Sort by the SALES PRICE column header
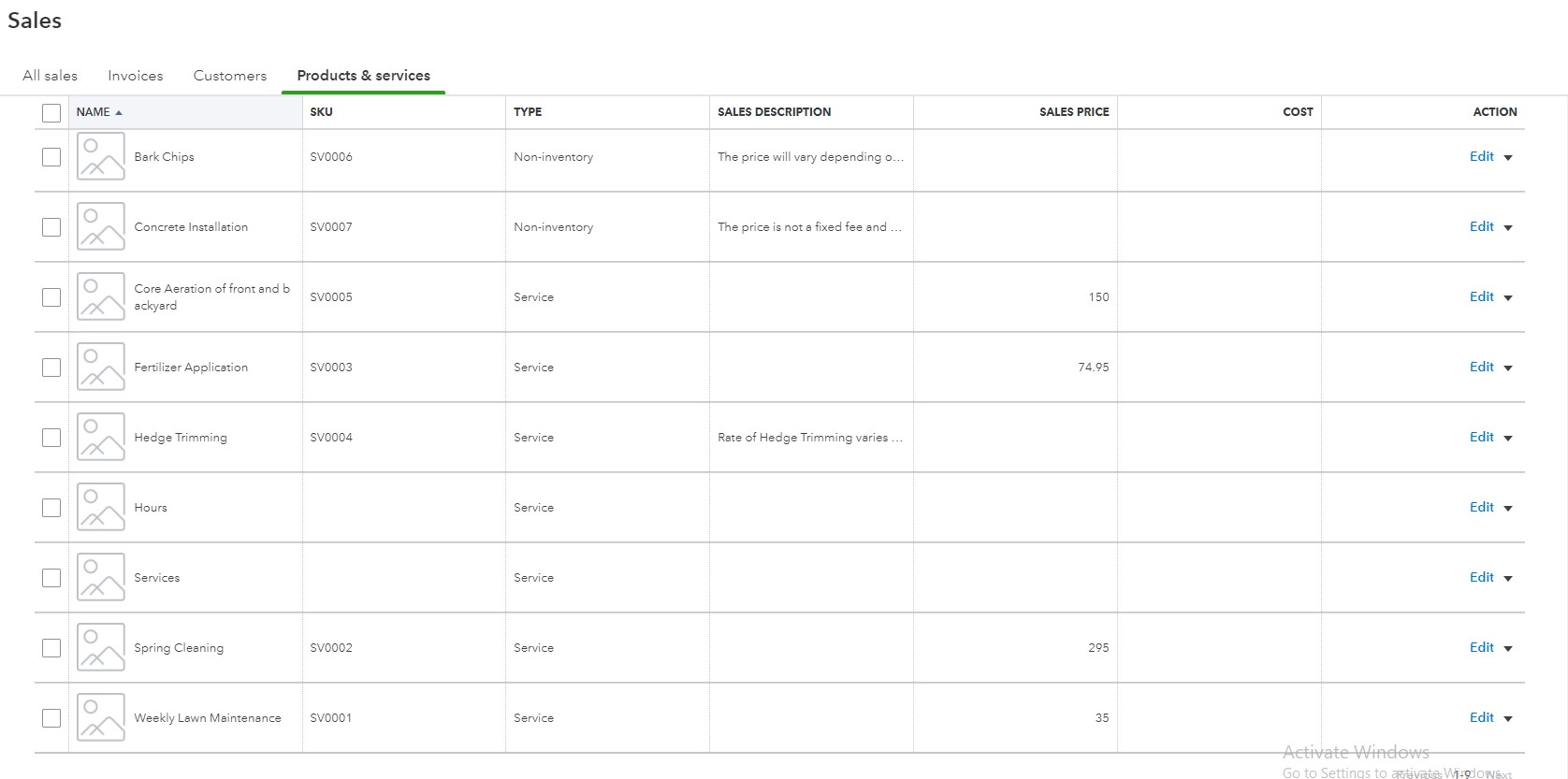This screenshot has height=779, width=1568. point(1073,112)
